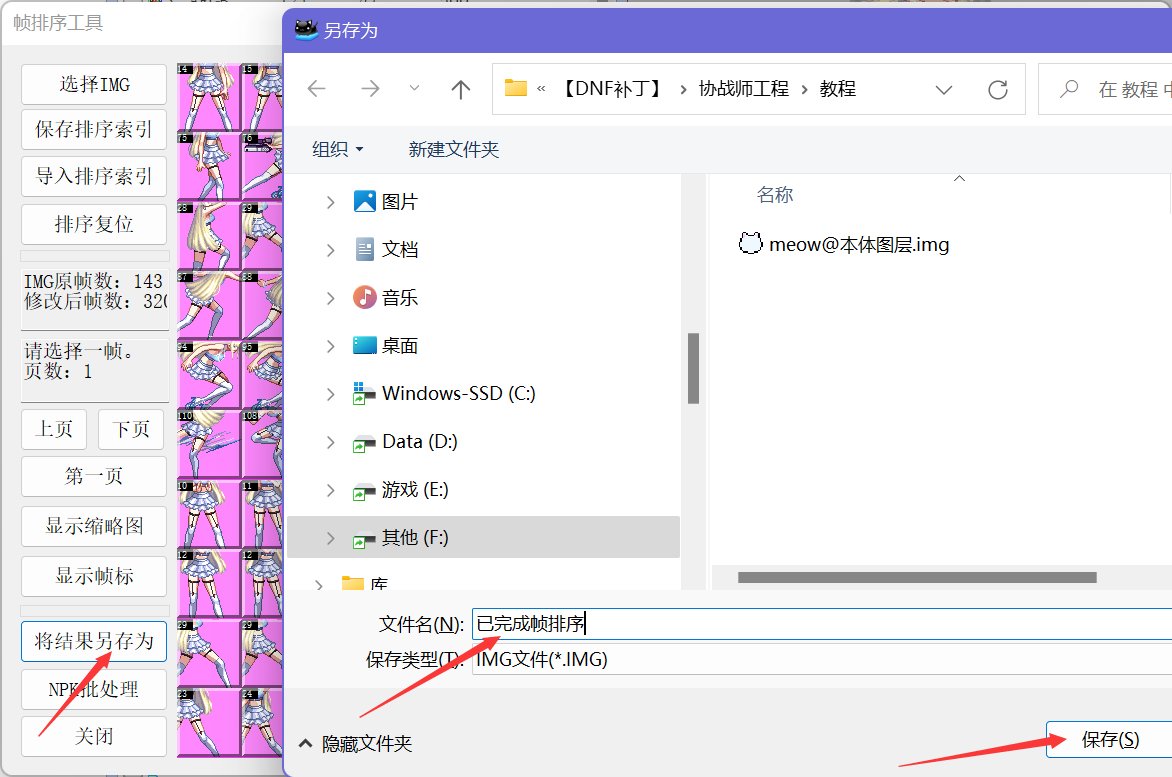Select the 游戏 (E:) drive icon
The height and width of the screenshot is (777, 1172).
pos(363,492)
